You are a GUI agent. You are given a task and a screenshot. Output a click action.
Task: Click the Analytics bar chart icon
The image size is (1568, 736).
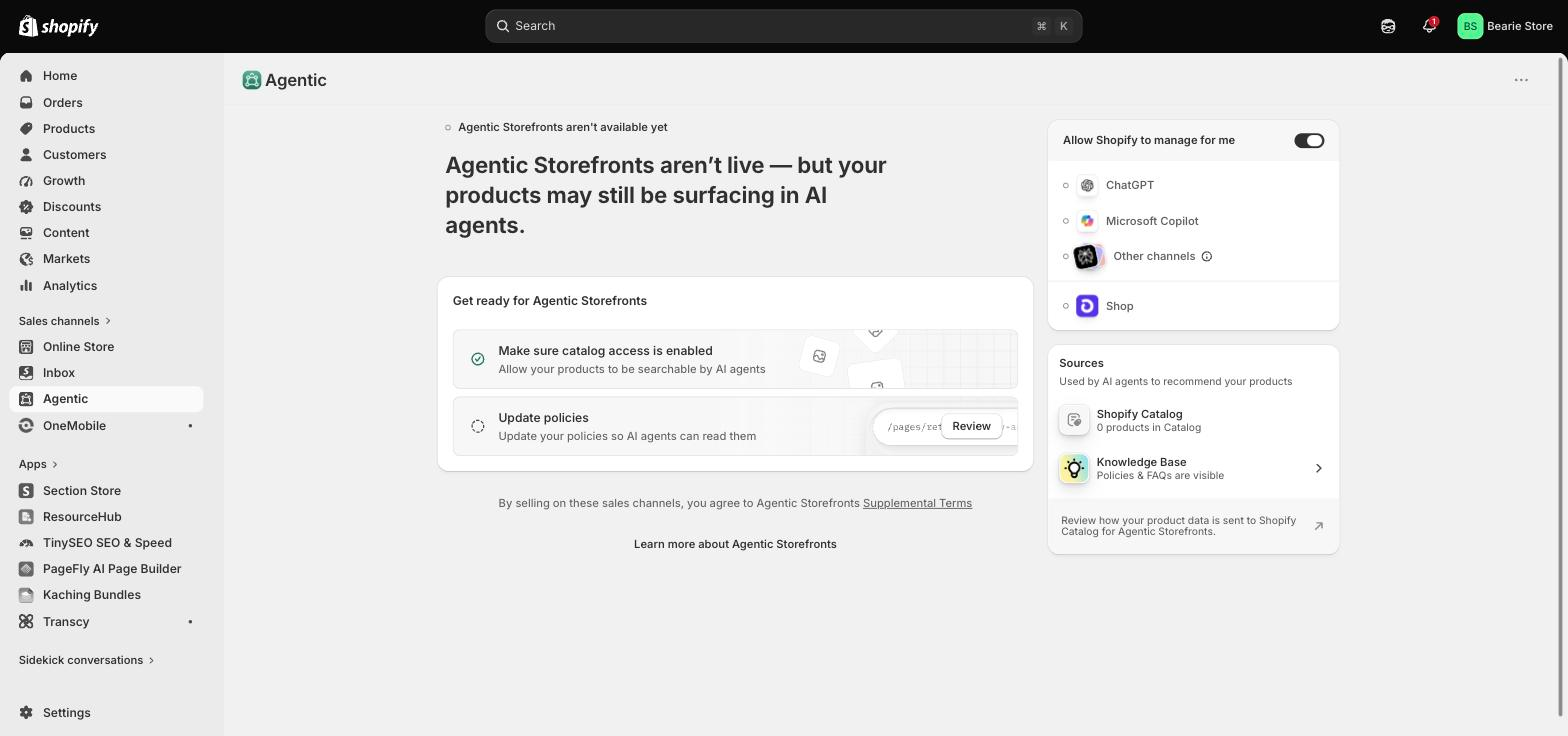point(26,286)
